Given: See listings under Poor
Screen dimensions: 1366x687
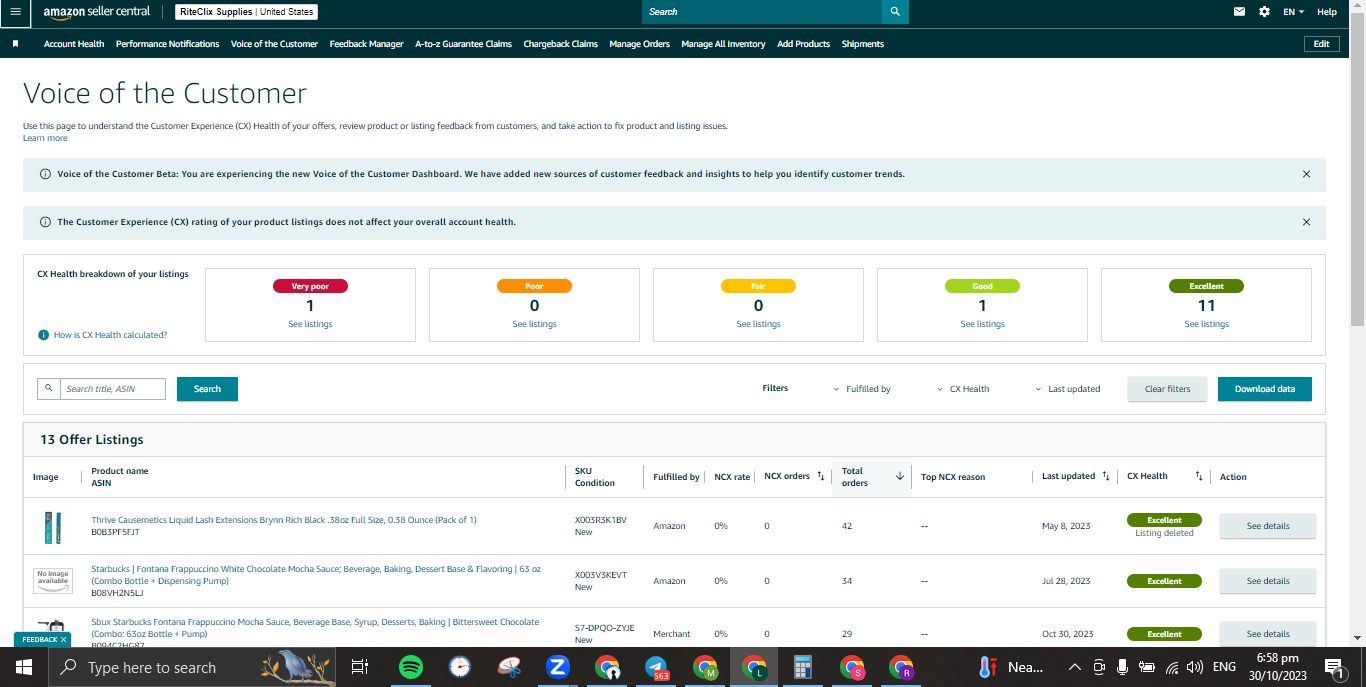Looking at the screenshot, I should pos(534,324).
